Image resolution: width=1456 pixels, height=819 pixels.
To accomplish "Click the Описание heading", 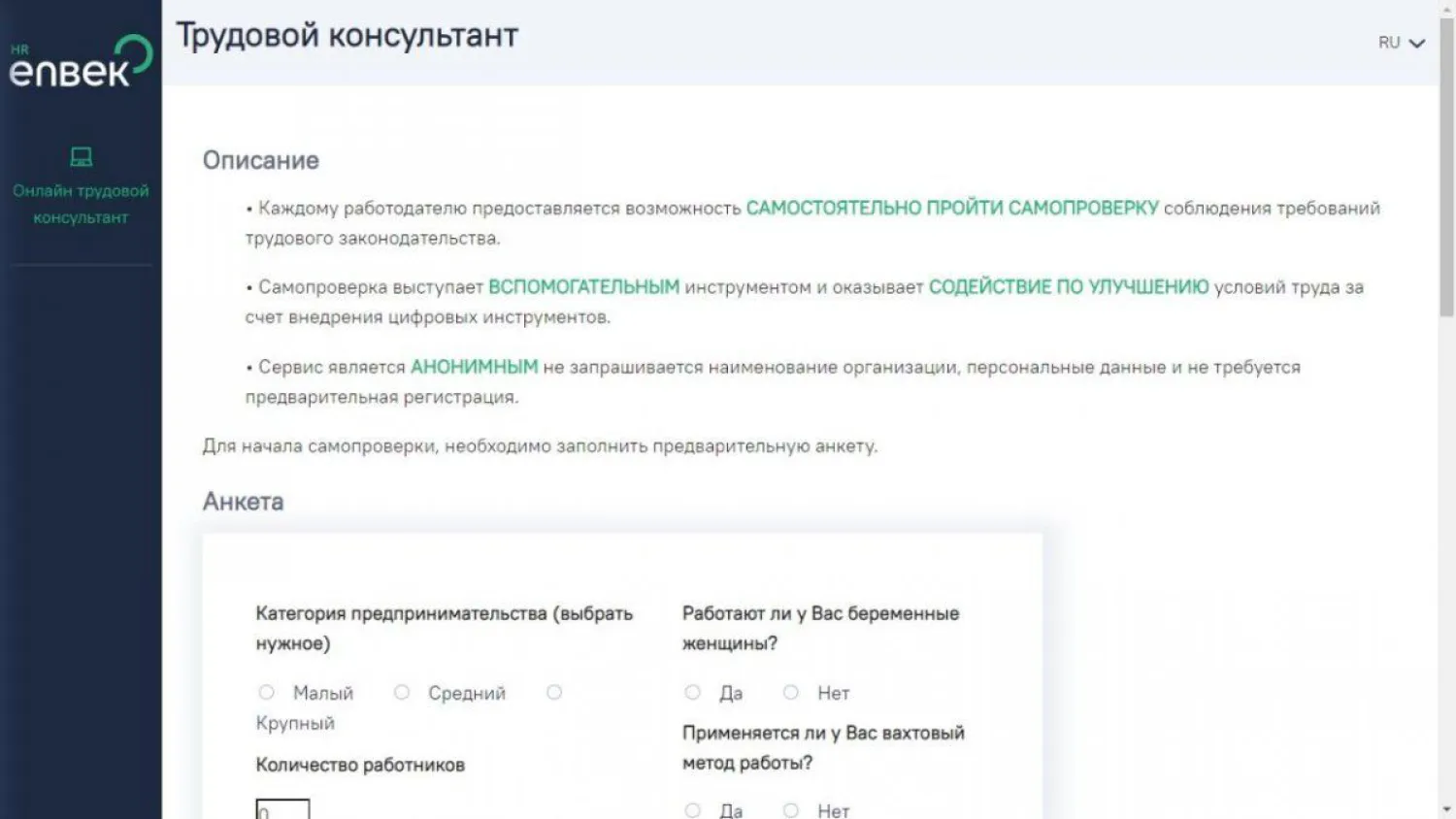I will pos(260,160).
